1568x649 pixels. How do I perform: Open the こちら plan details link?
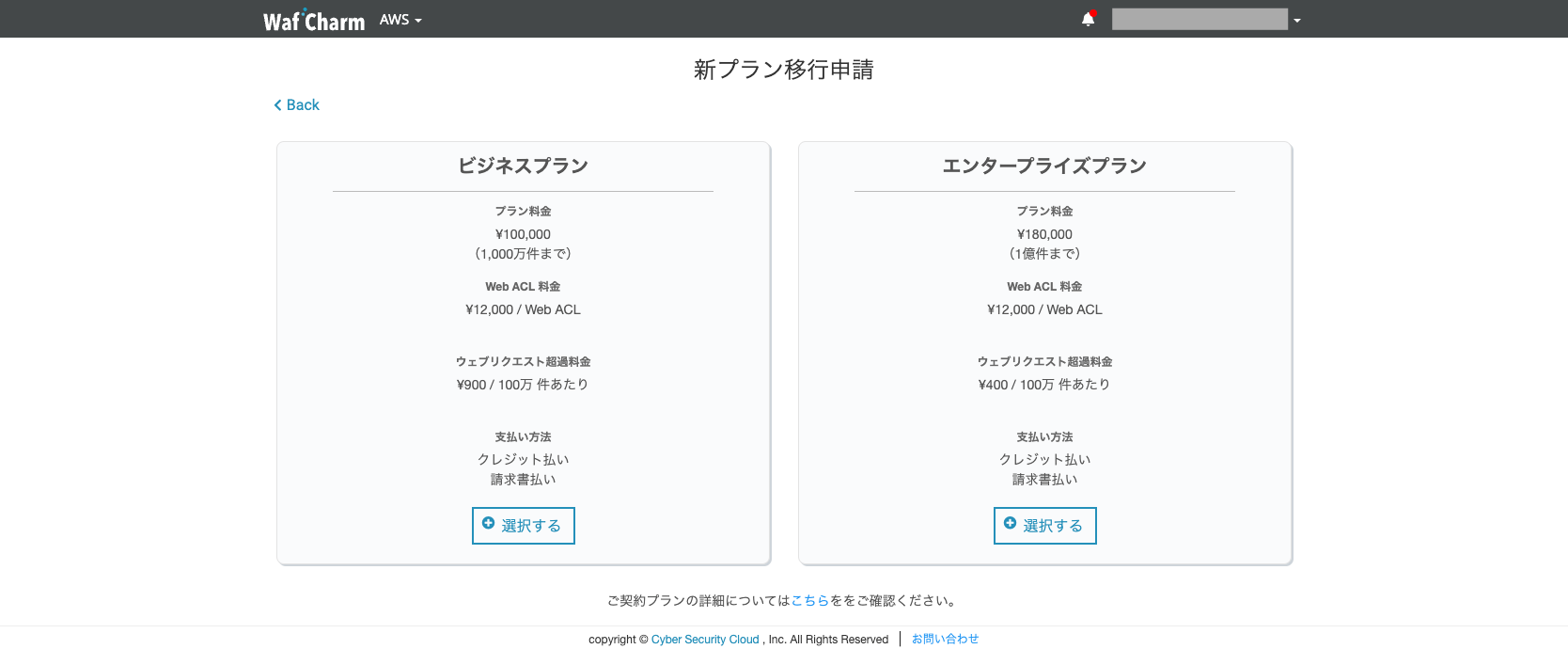click(809, 601)
